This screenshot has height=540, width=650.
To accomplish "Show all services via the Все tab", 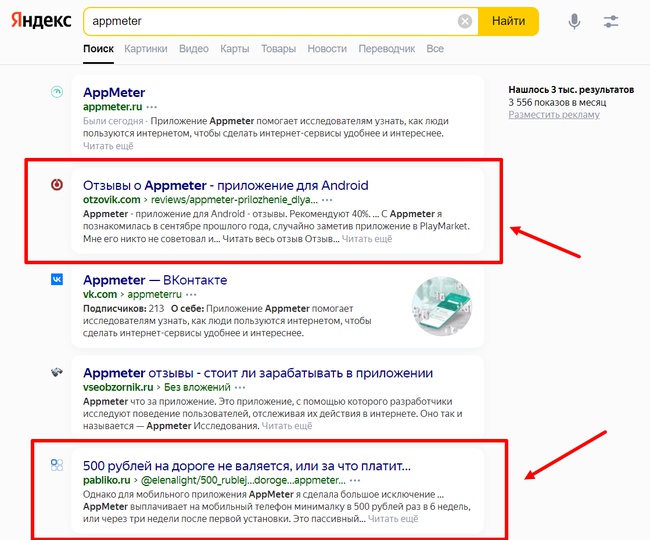I will (435, 49).
